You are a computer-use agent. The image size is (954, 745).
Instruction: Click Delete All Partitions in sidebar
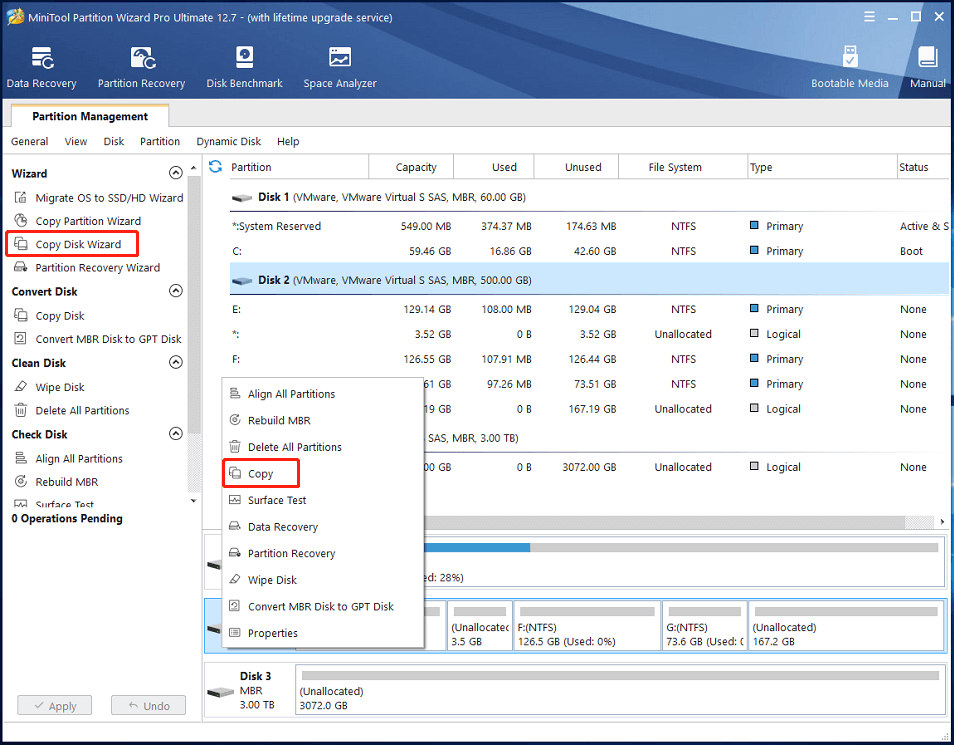(72, 410)
